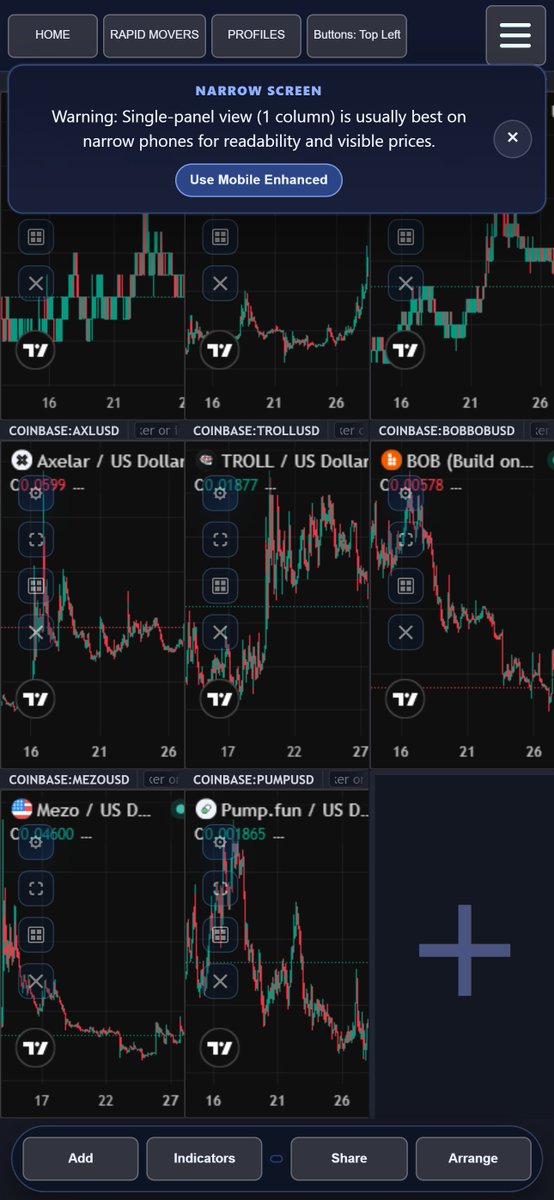Click symbol input next to COINBASE:TROLLUSD
The image size is (554, 1200).
coord(351,431)
